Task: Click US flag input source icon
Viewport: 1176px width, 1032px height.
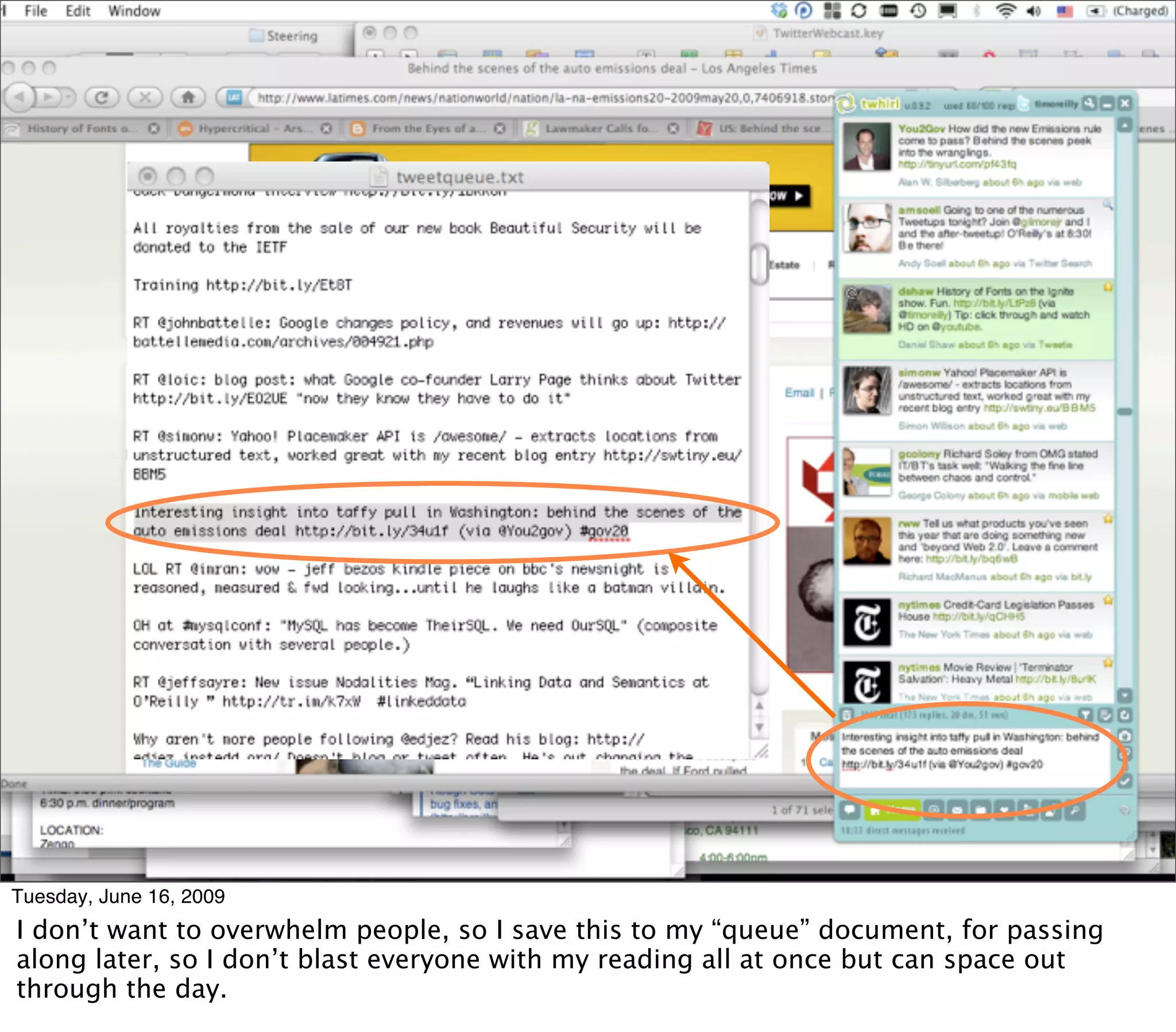Action: tap(1065, 11)
